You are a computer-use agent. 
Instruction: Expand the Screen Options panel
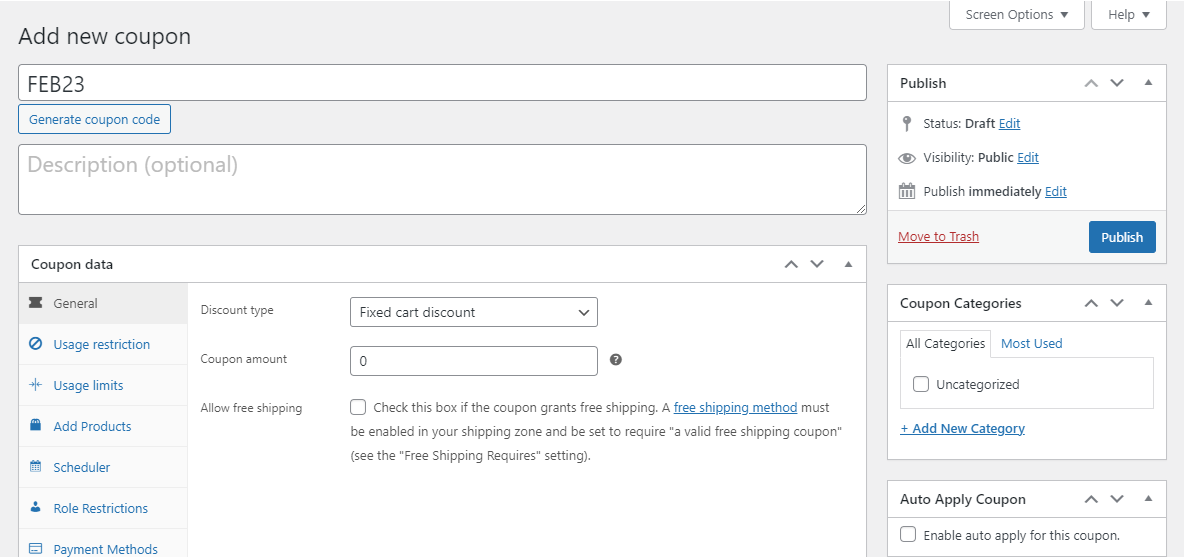coord(1016,15)
